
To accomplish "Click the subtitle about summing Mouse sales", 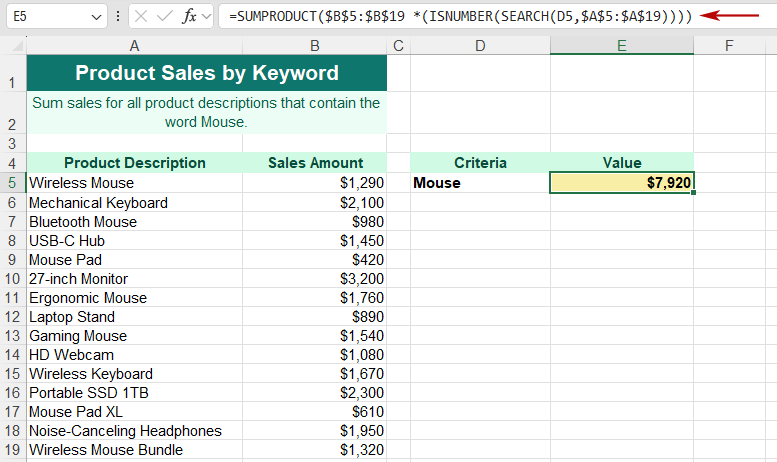I will tap(207, 113).
